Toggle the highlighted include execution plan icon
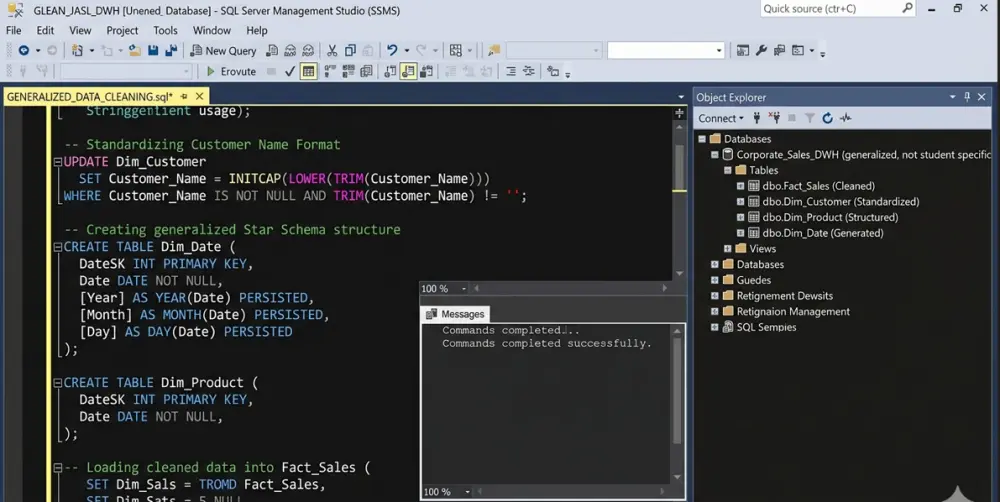 (x=408, y=71)
